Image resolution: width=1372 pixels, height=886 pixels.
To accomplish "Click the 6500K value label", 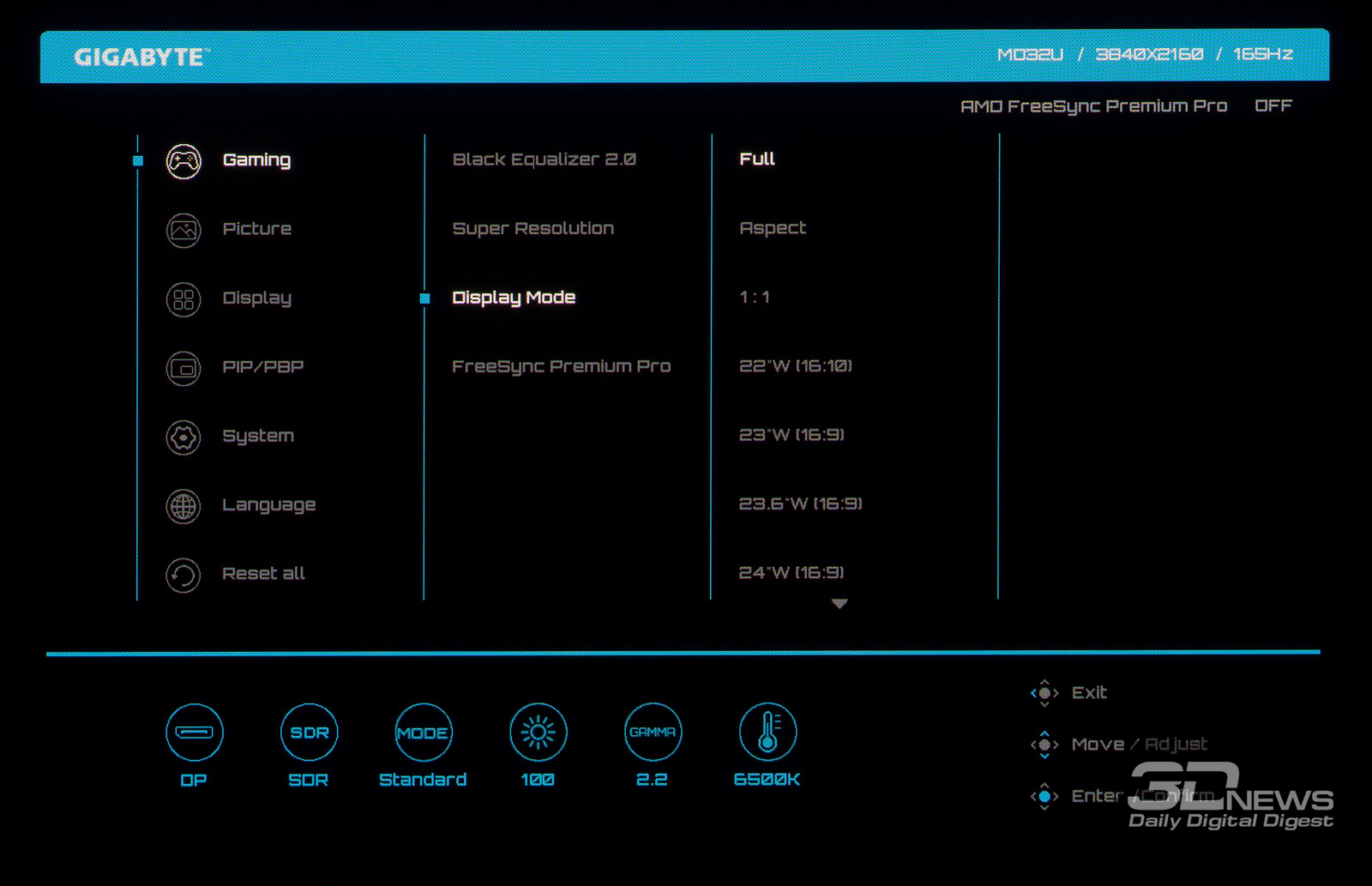I will pyautogui.click(x=767, y=779).
